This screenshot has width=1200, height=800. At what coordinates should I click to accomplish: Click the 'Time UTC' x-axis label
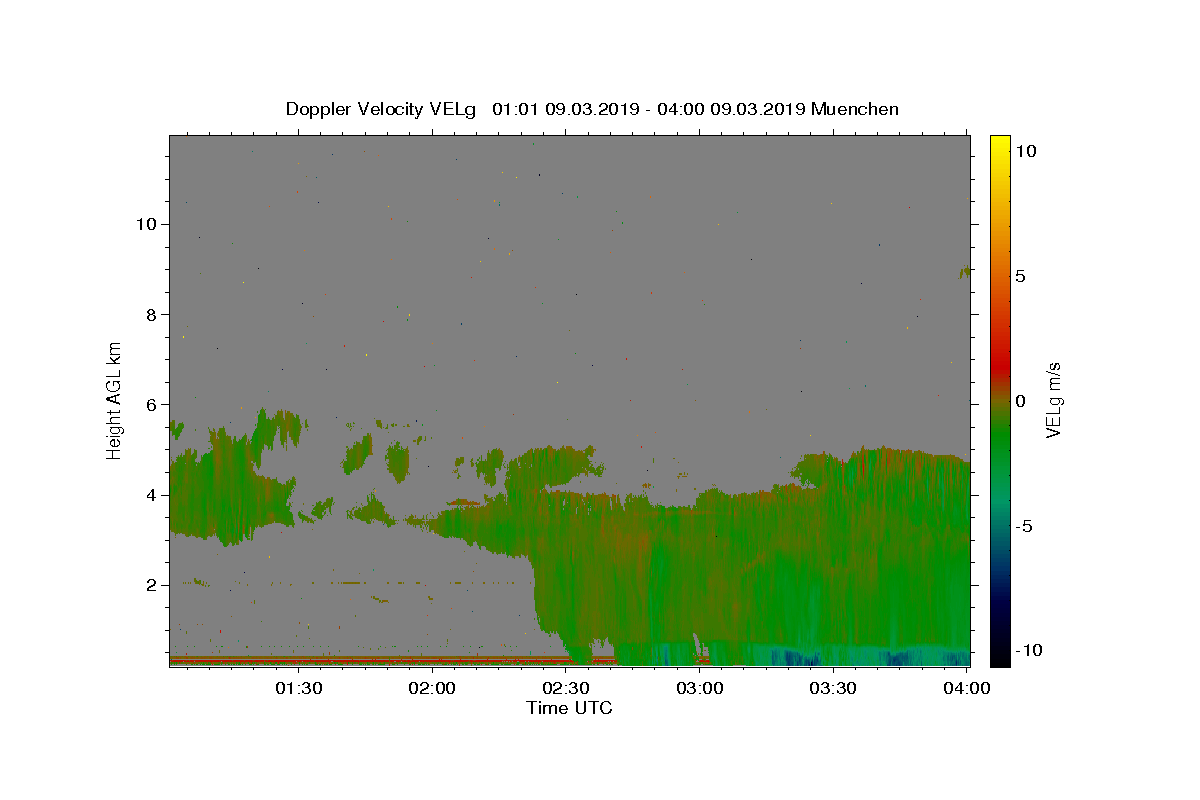(569, 708)
